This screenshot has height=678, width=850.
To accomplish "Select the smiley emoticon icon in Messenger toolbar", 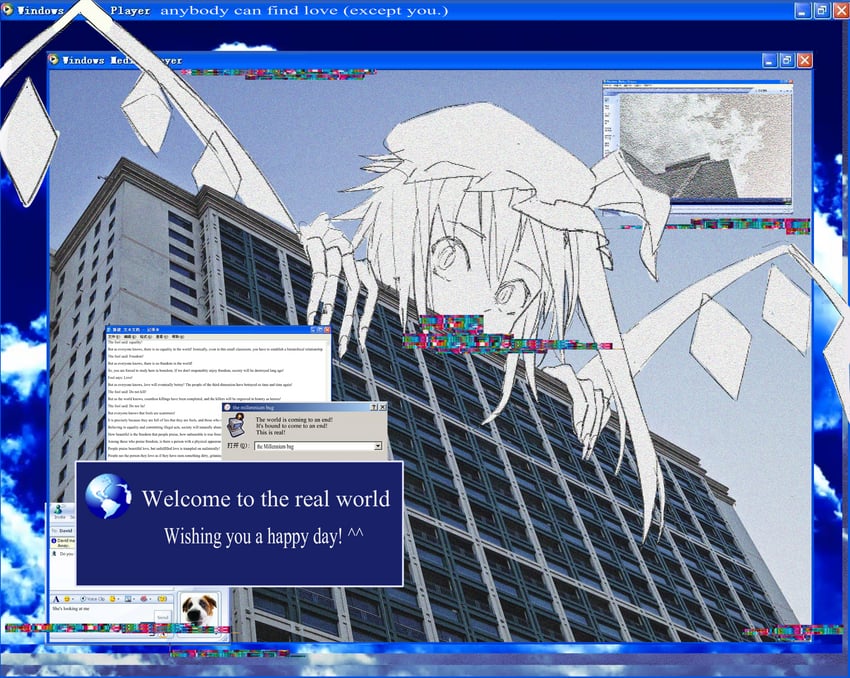I will pos(67,599).
